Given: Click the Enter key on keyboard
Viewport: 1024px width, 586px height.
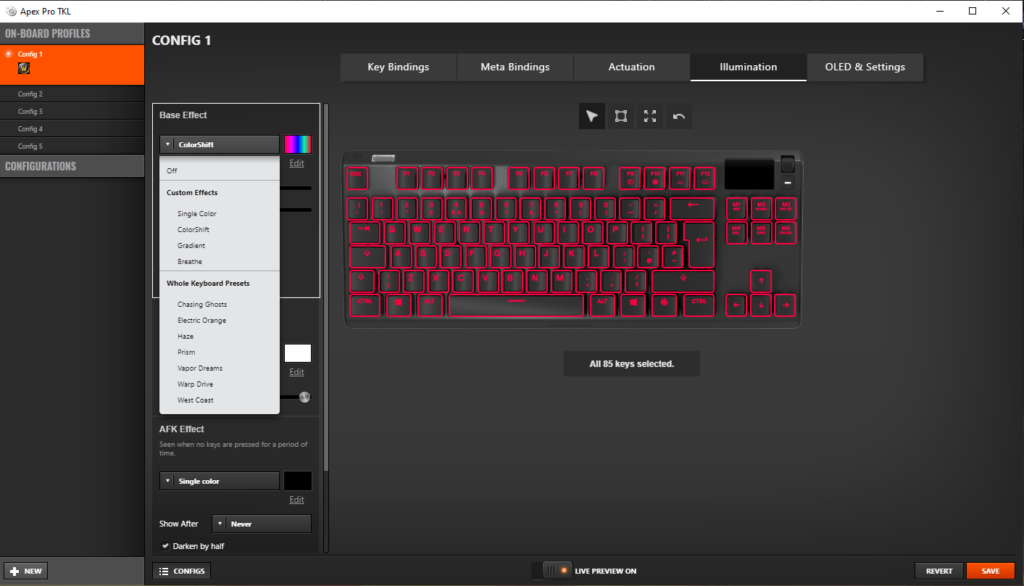Looking at the screenshot, I should (x=701, y=244).
